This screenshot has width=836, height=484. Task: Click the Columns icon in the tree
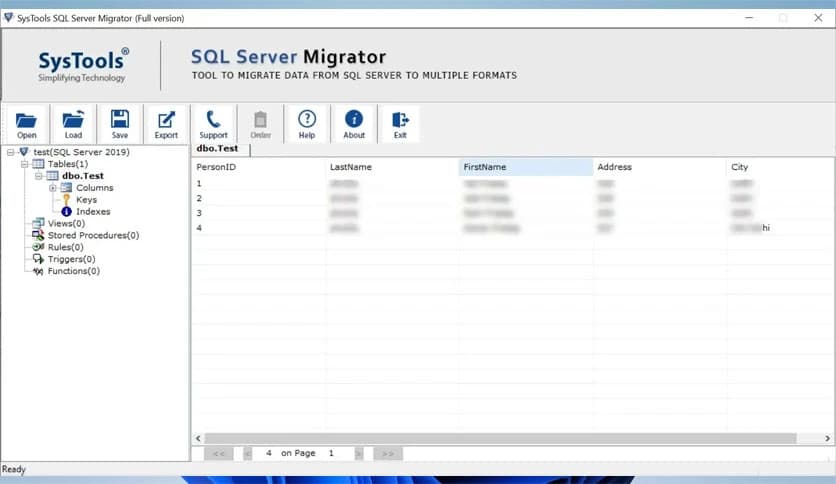[x=66, y=188]
